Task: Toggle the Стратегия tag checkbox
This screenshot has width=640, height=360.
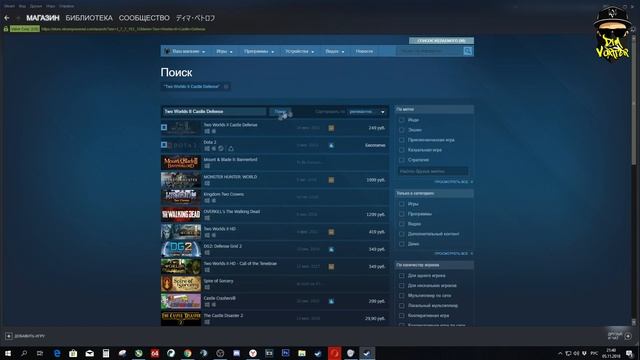Action: pos(402,160)
